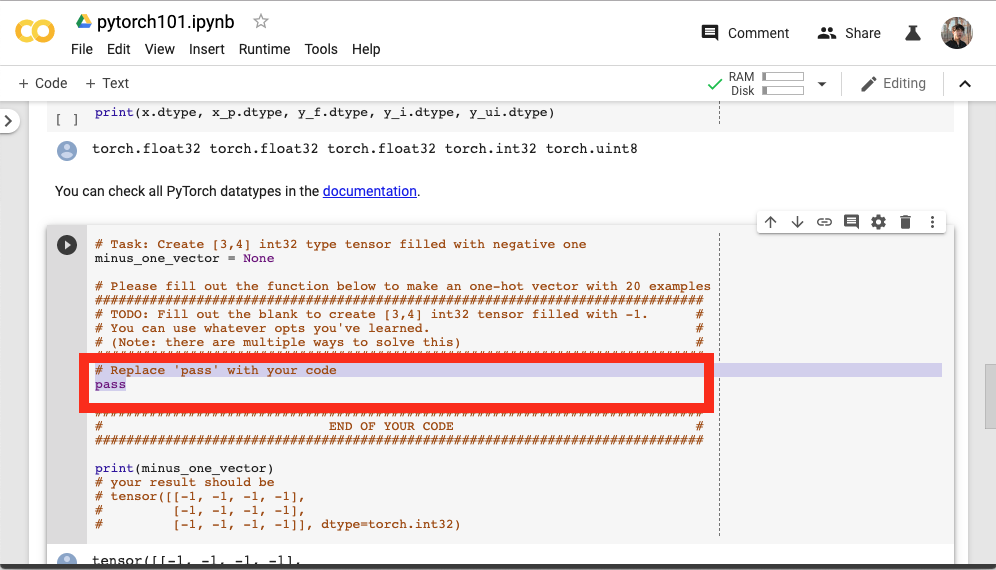Open more cell actions menu

coord(932,222)
